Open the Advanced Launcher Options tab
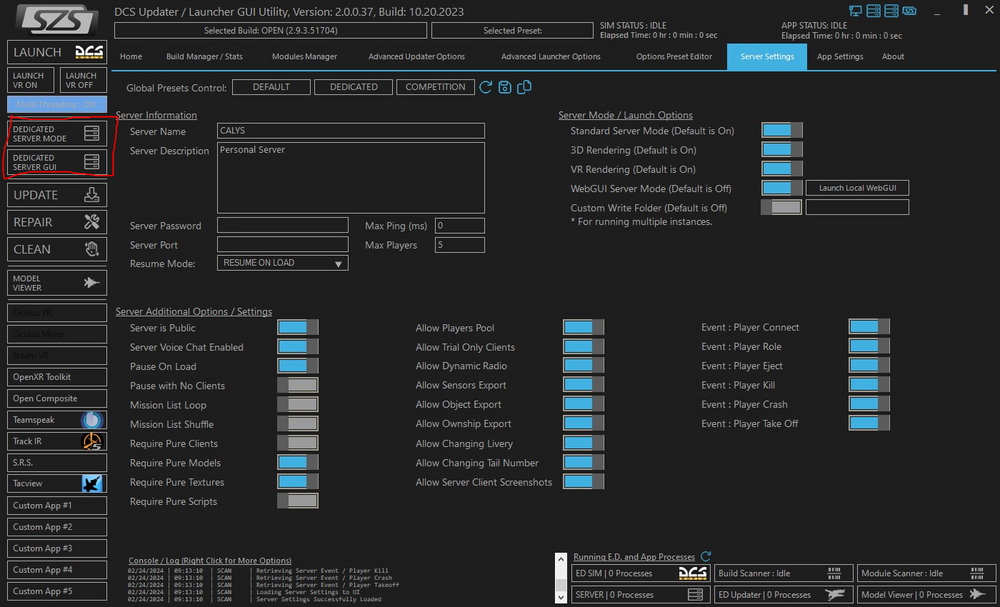 coord(550,57)
